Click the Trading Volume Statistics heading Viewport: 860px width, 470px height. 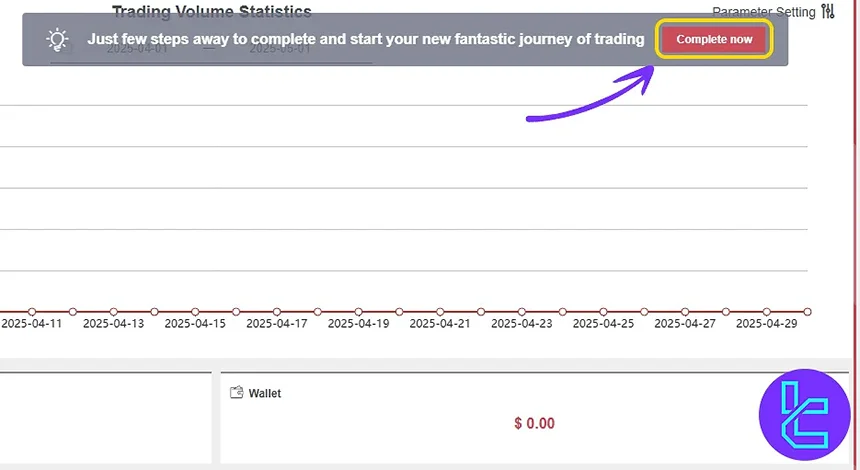pos(211,11)
